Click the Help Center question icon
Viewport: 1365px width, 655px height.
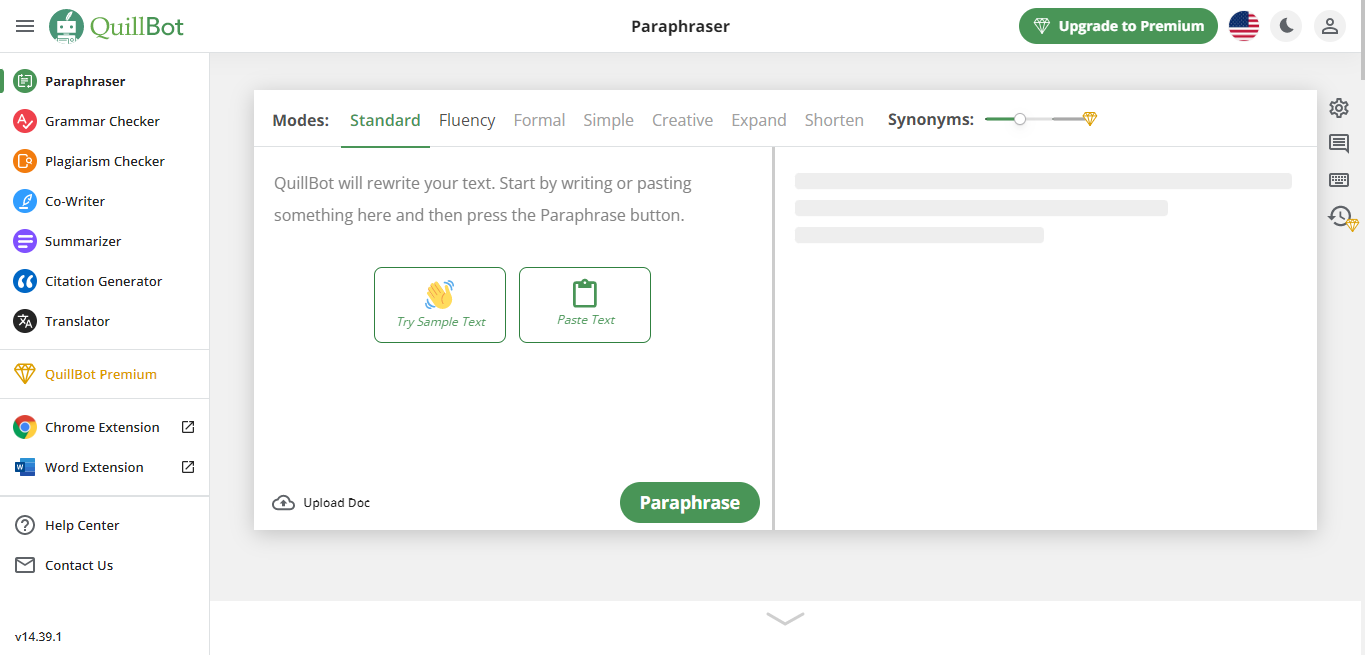coord(25,525)
